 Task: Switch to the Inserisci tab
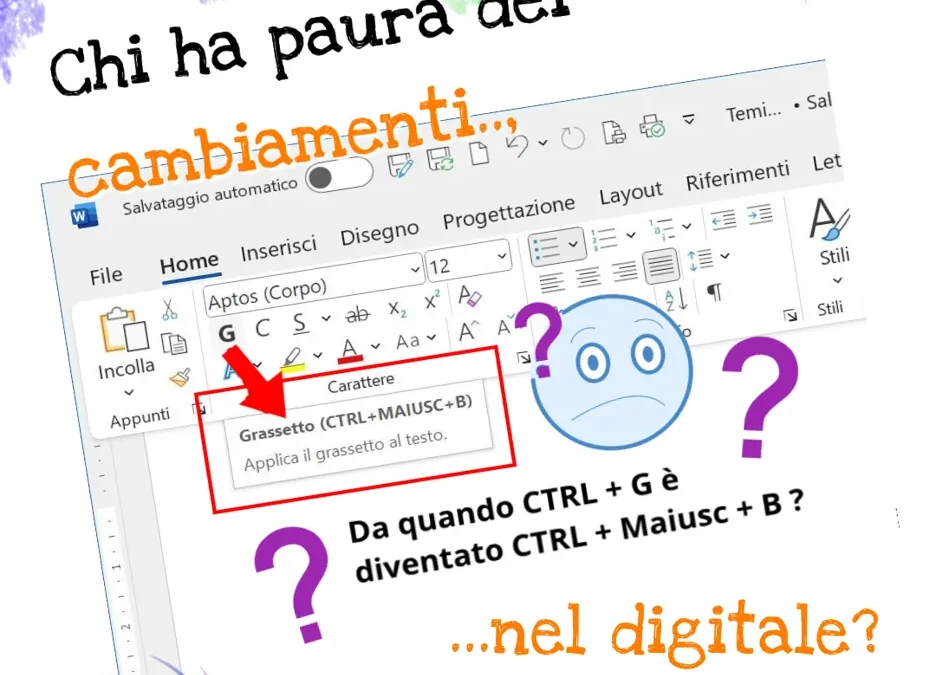point(278,248)
